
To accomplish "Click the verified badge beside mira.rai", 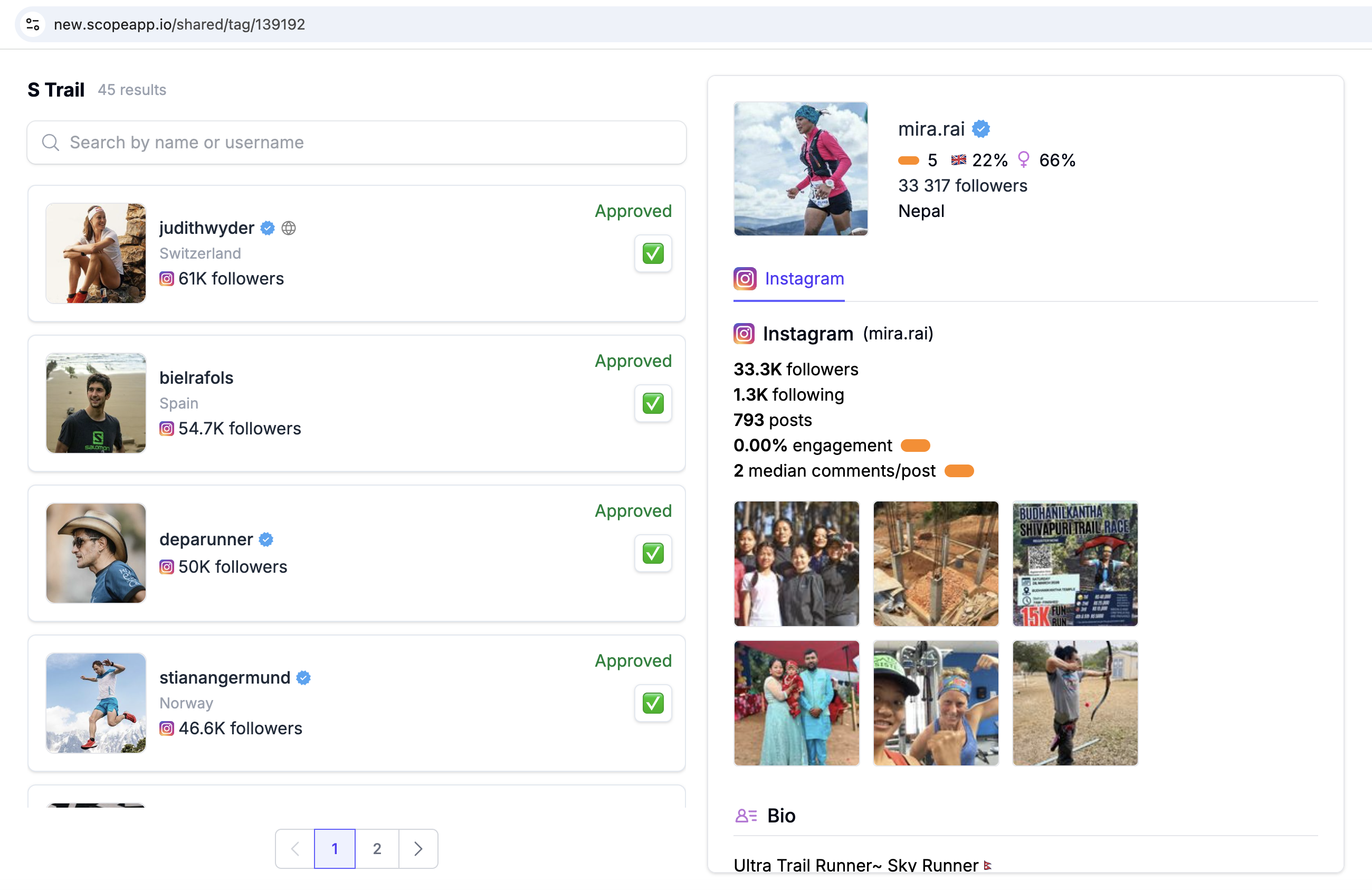I will click(980, 129).
